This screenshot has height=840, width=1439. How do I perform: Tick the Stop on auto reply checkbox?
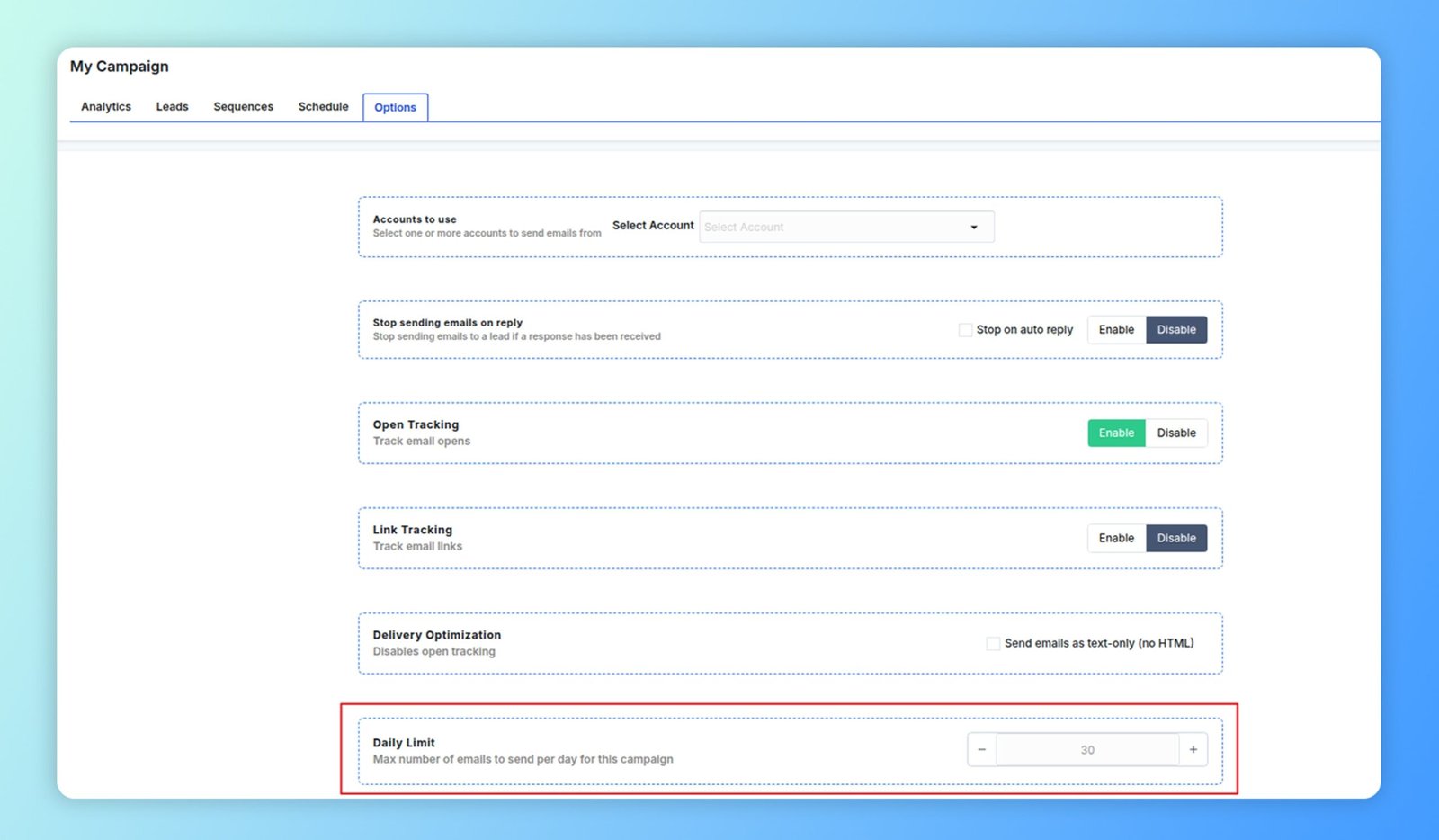click(965, 330)
